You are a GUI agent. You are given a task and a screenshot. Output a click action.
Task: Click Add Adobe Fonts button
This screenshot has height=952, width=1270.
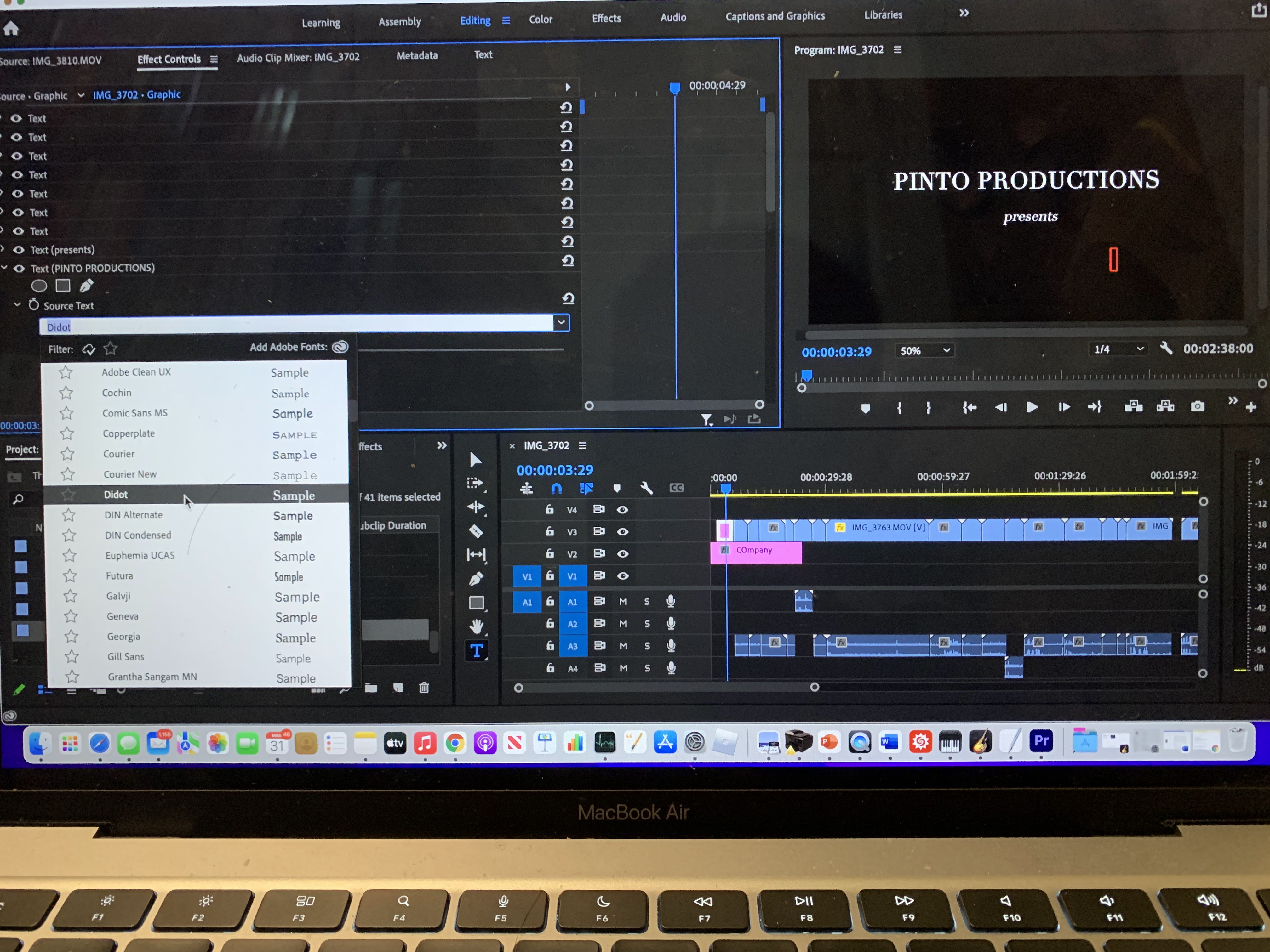340,347
